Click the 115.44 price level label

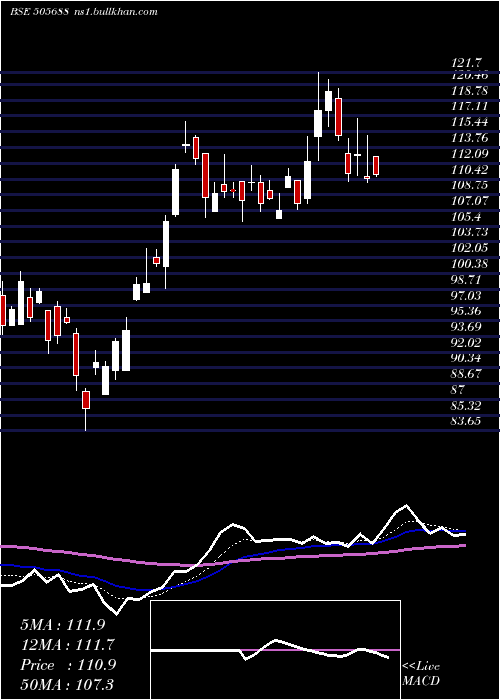click(470, 122)
